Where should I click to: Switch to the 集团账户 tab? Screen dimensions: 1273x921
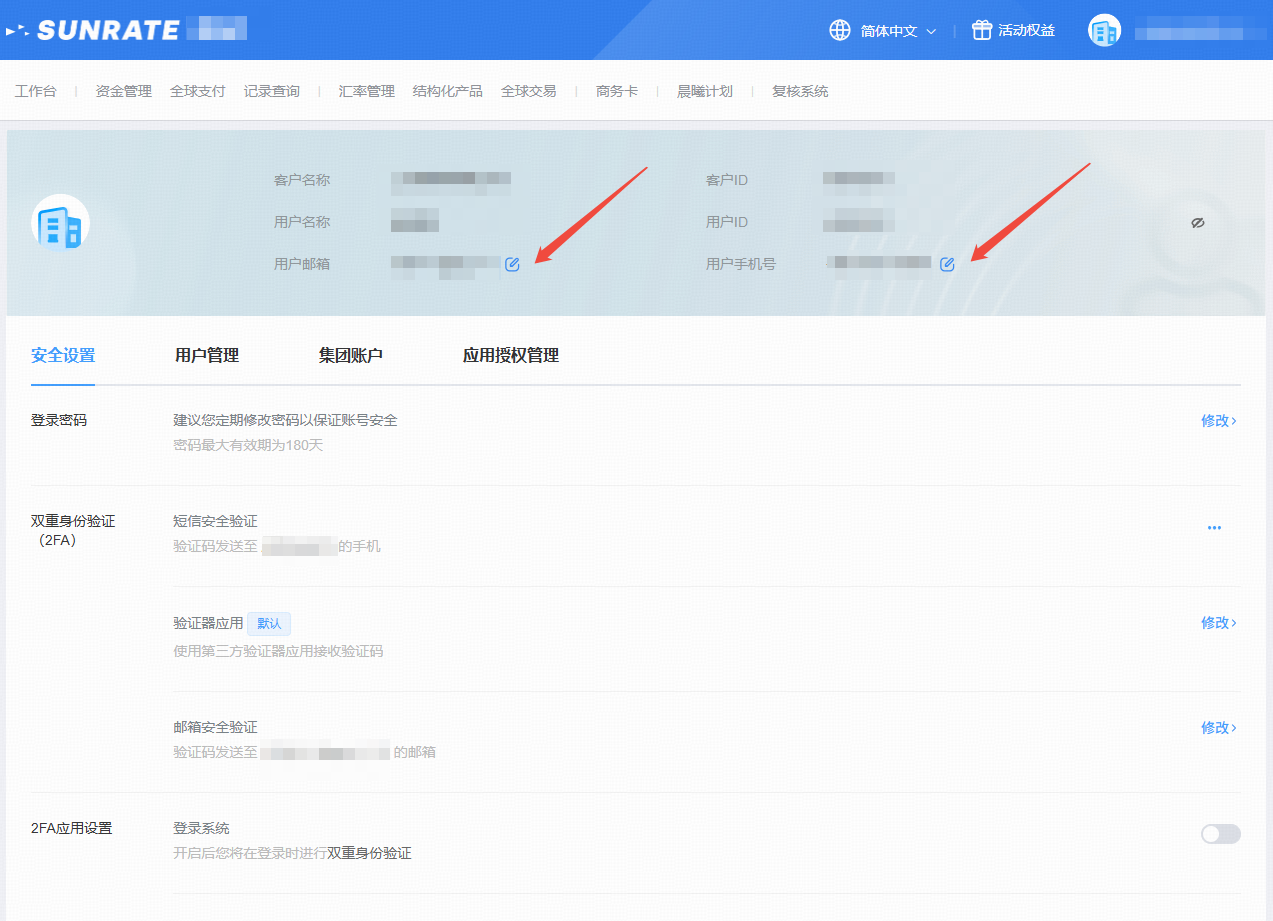(x=351, y=355)
